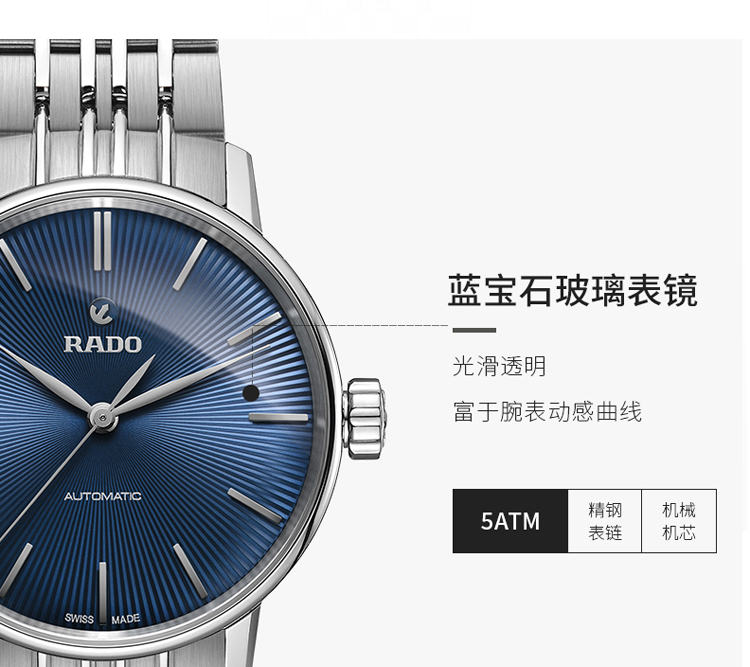The image size is (750, 667).
Task: Click the AUTOMATIC text on dial
Action: coord(103,496)
